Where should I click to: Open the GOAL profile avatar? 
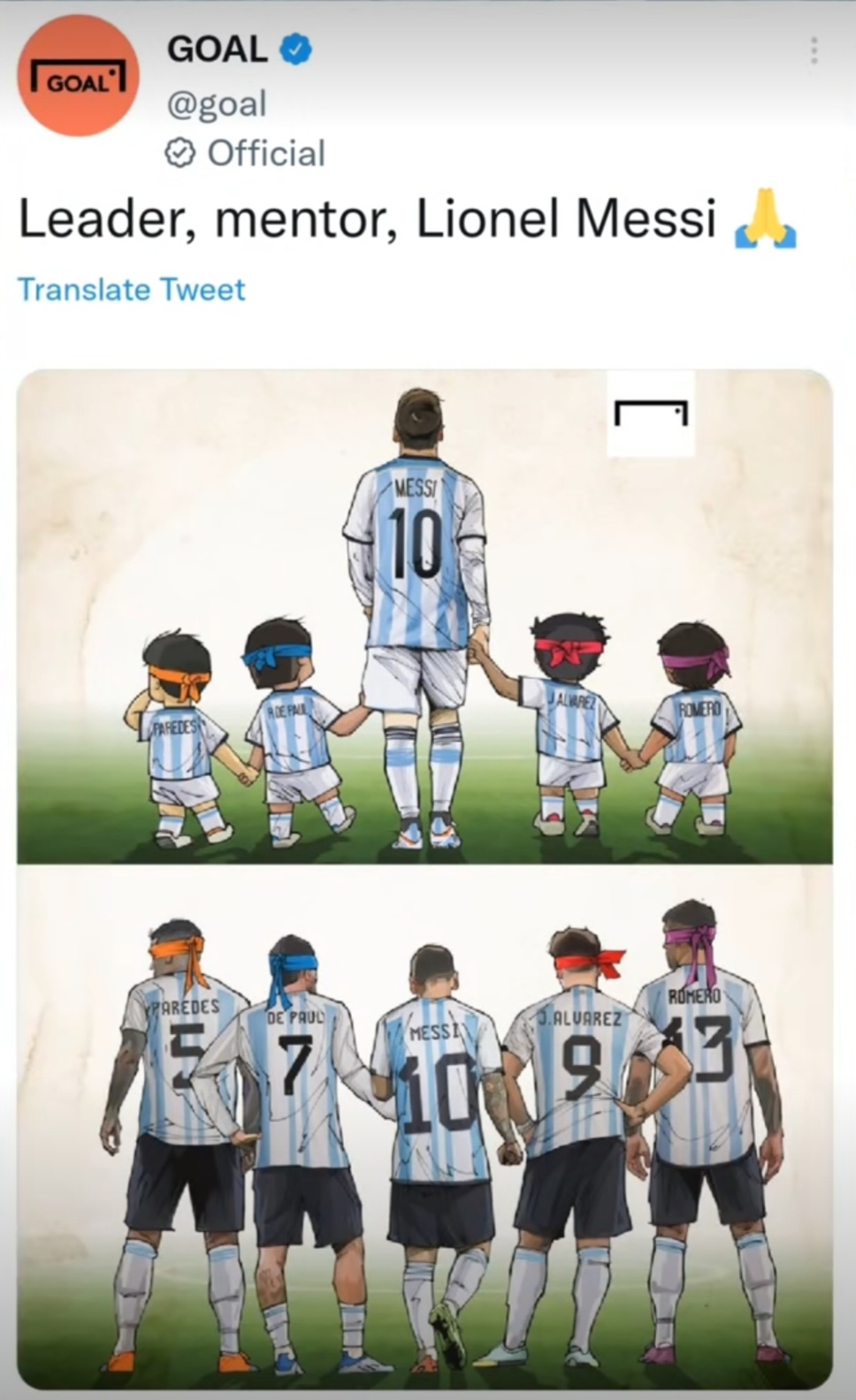pyautogui.click(x=78, y=78)
